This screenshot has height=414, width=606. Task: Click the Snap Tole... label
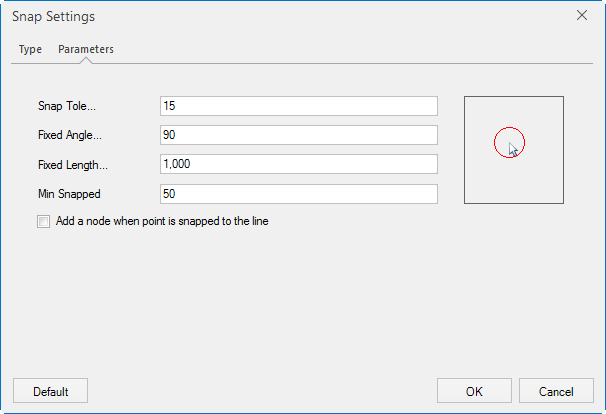67,106
